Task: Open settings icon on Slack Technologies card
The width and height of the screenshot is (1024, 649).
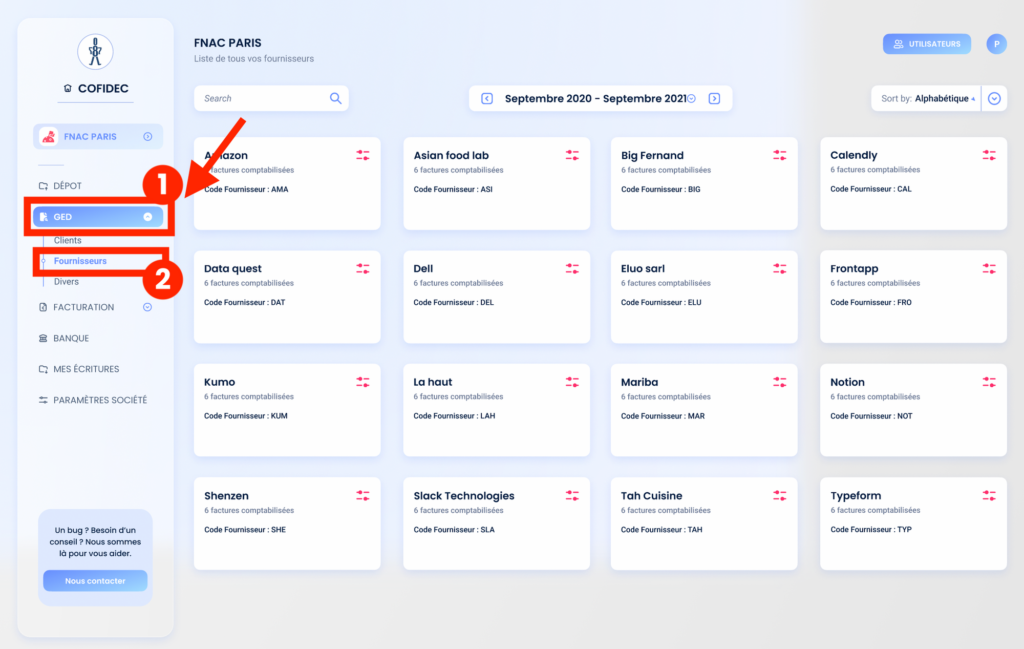Action: 572,496
